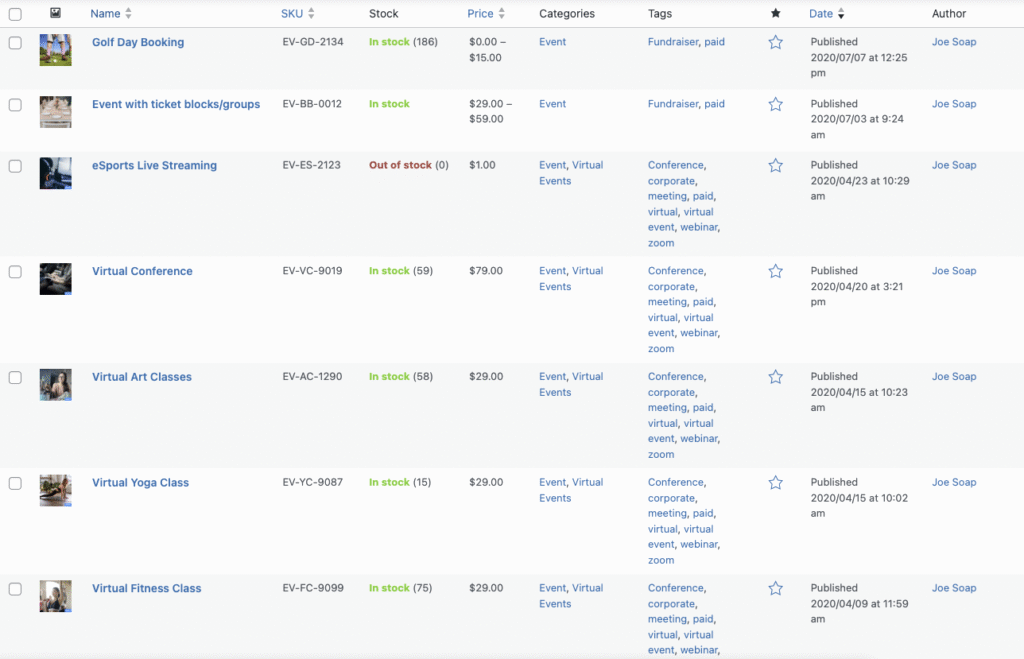Sort the list by SKU column header
This screenshot has width=1024, height=659.
[x=292, y=14]
